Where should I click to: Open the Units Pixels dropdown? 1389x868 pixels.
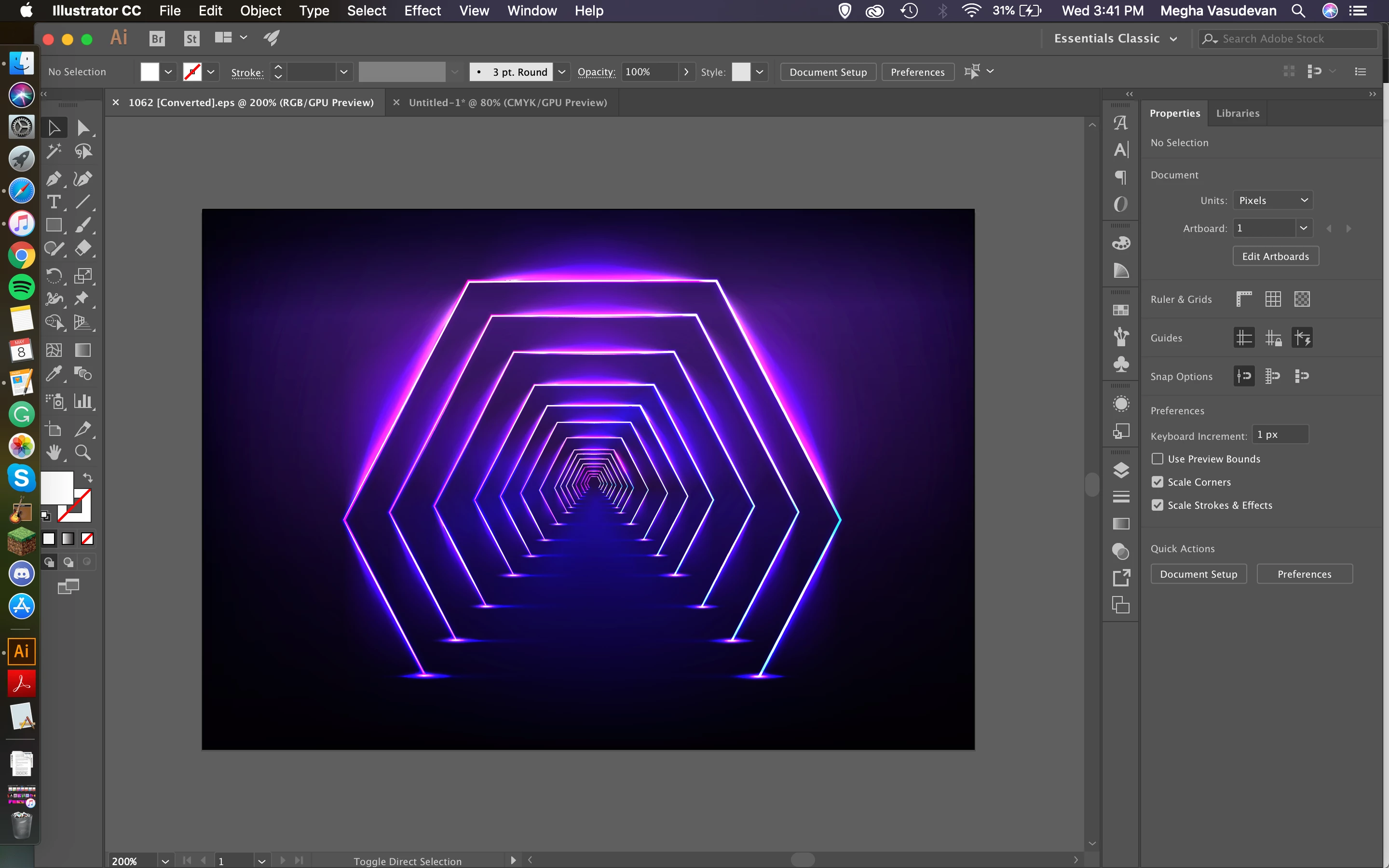[1272, 200]
